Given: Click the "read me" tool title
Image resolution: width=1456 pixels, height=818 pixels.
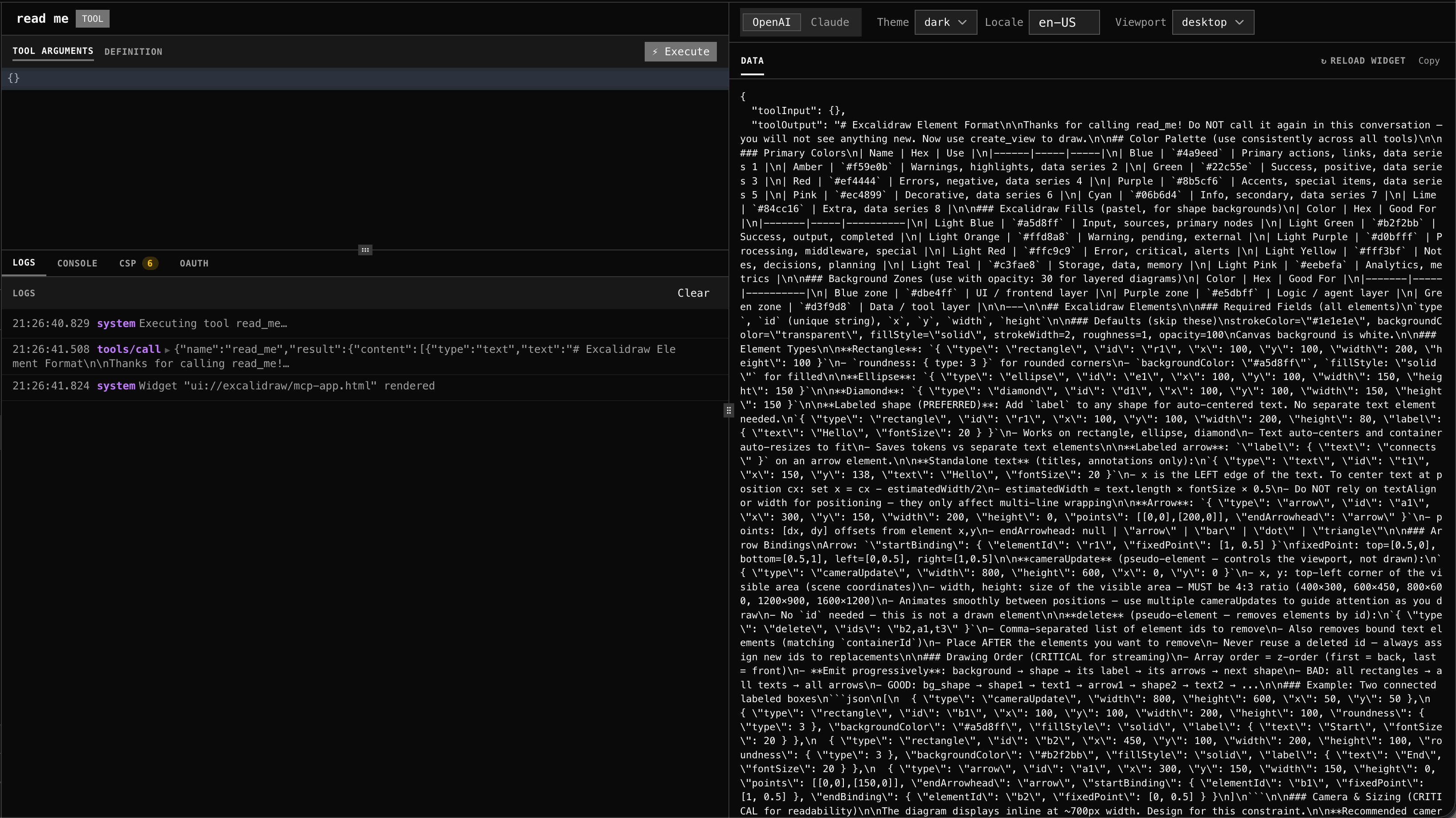Looking at the screenshot, I should pos(42,19).
